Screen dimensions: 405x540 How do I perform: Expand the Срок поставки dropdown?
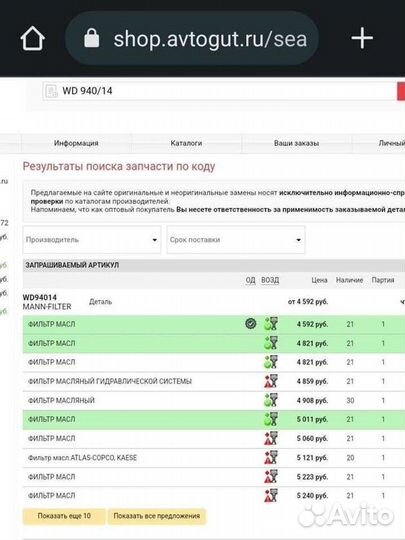(236, 240)
